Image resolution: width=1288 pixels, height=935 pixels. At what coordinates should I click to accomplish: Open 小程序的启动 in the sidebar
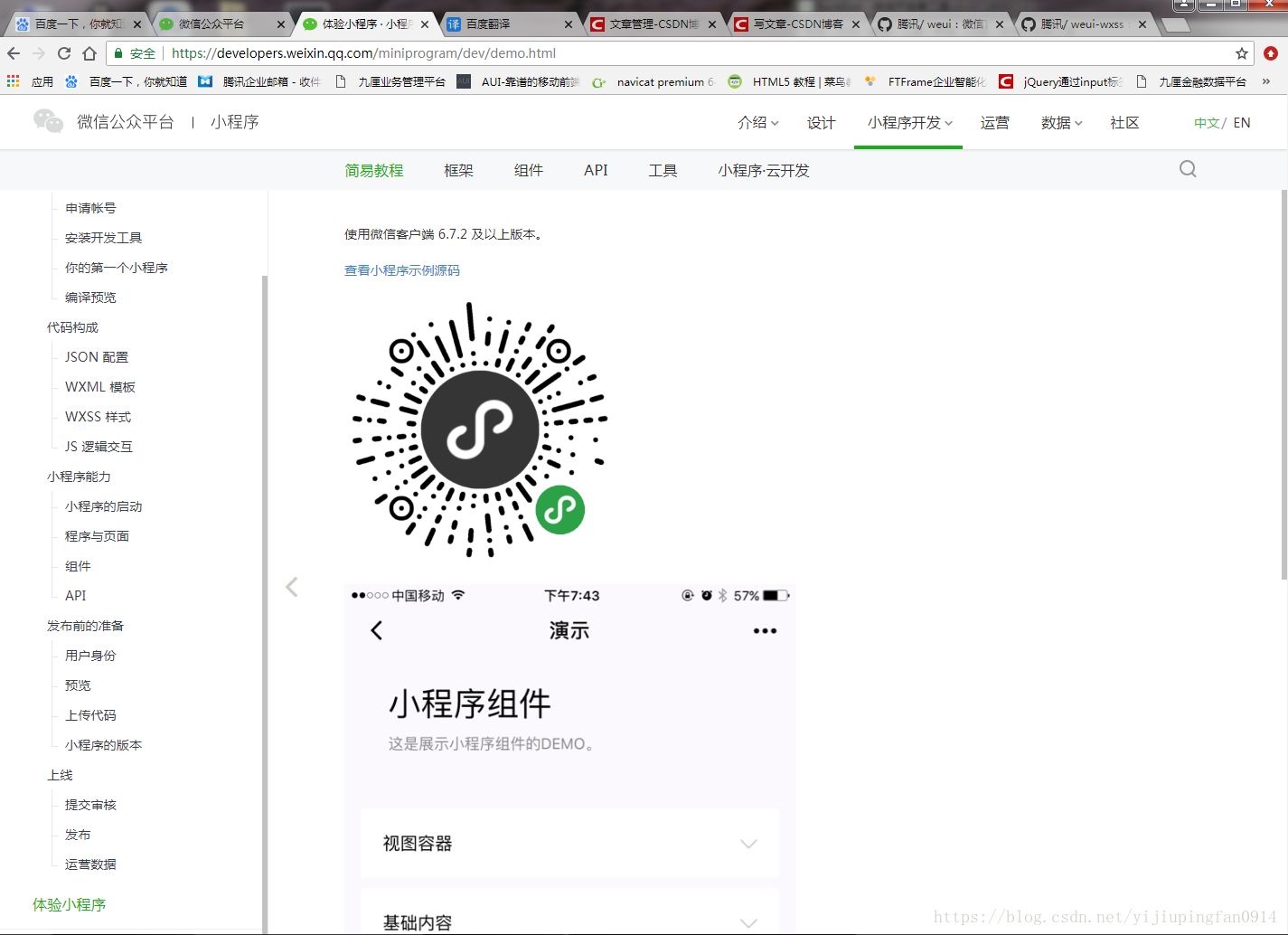tap(103, 506)
